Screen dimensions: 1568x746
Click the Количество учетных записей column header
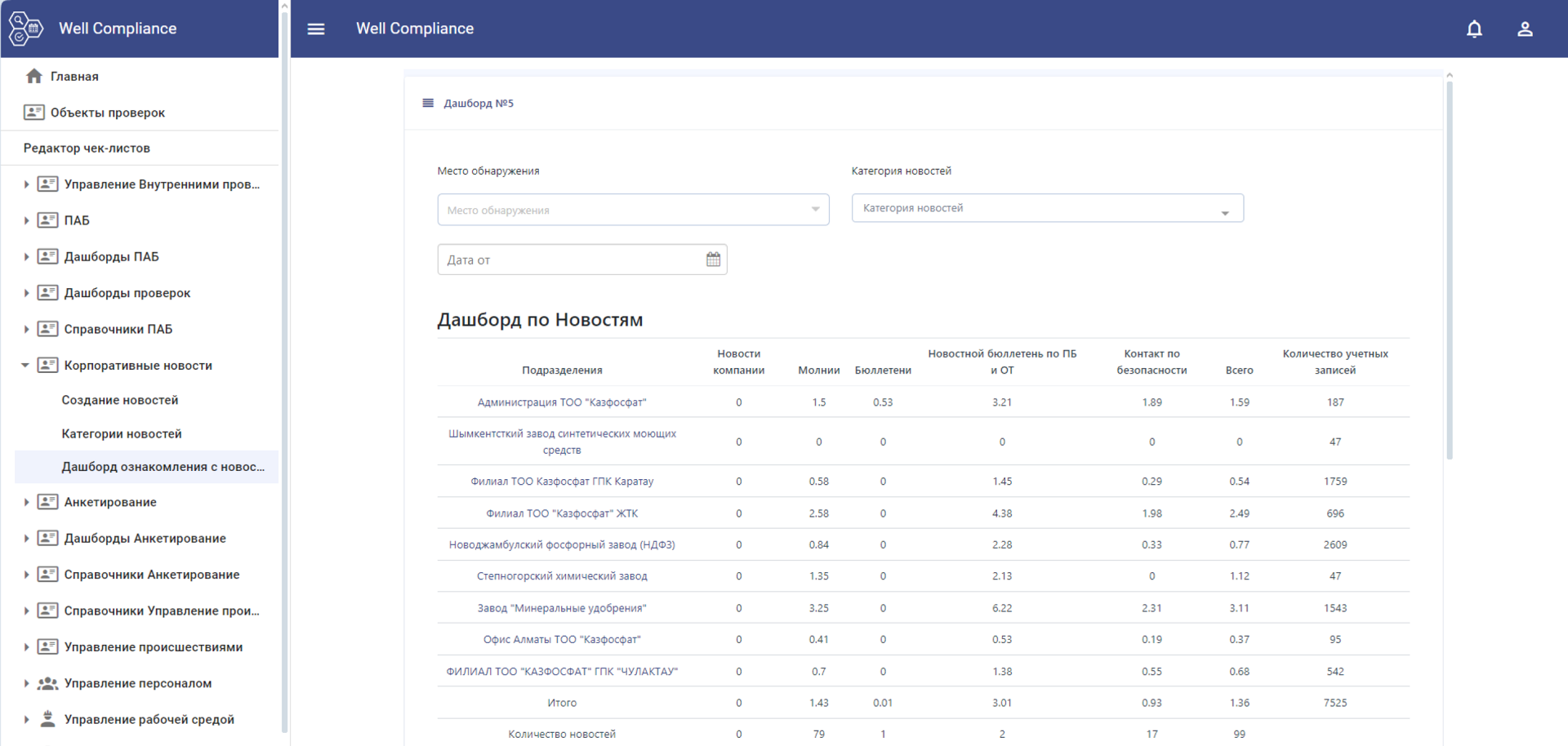1335,362
